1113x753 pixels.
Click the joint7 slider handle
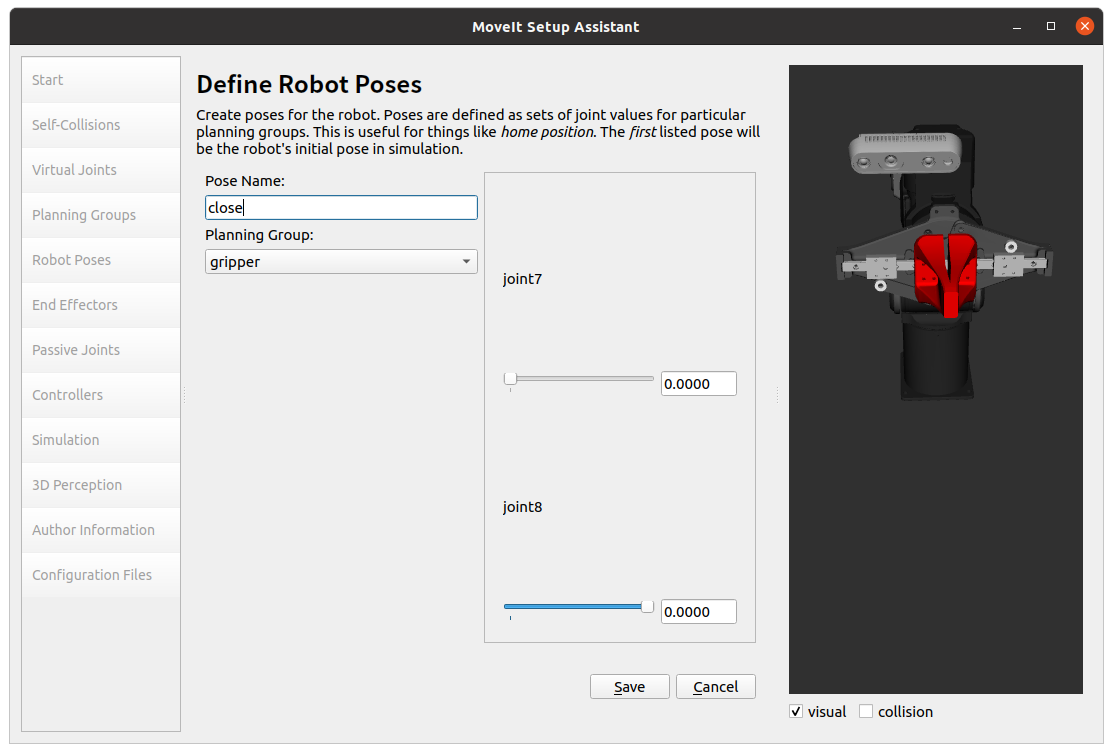pos(510,379)
